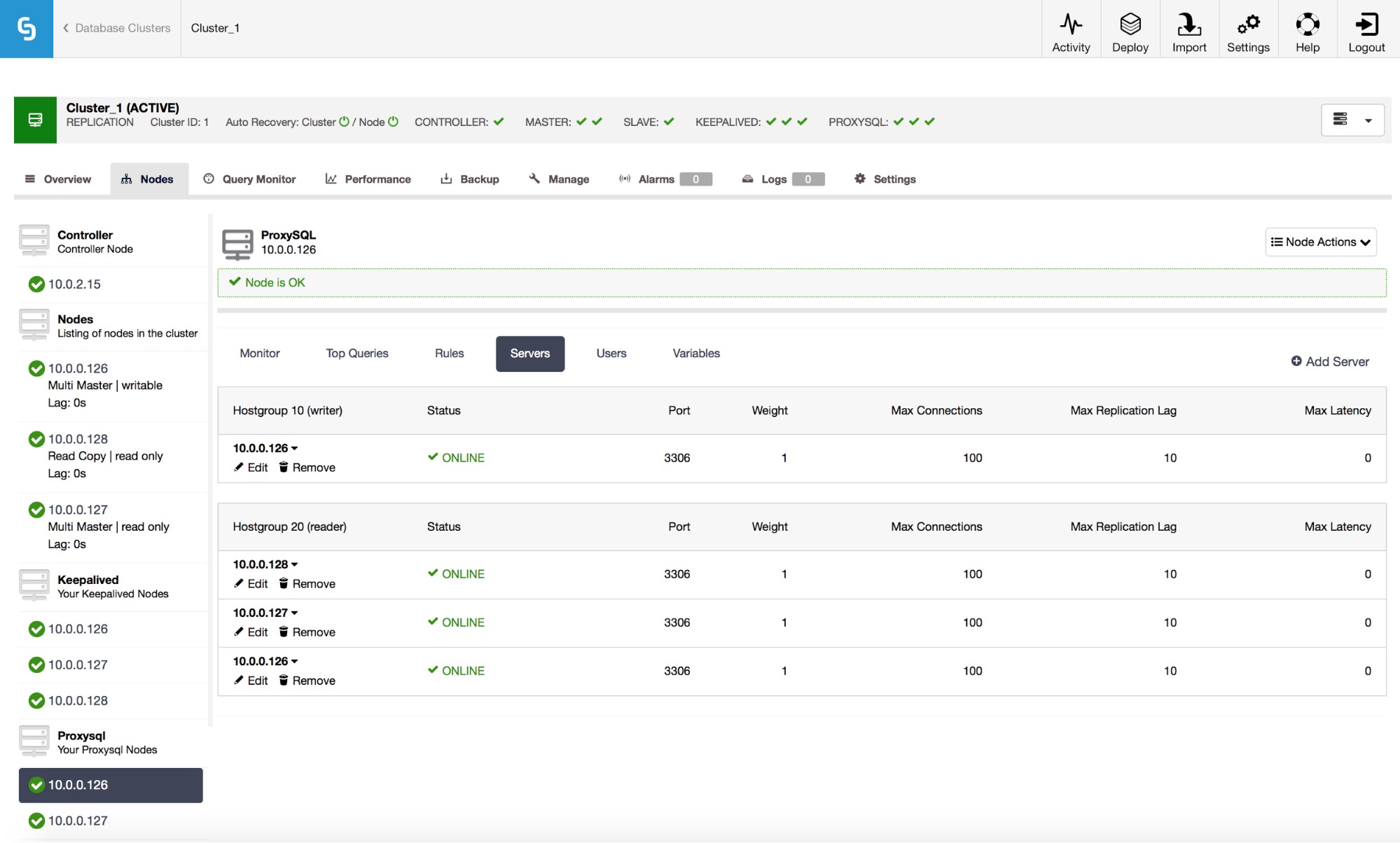Remove server 10.0.0.127 from reader hostgroup
1400x843 pixels.
point(307,632)
